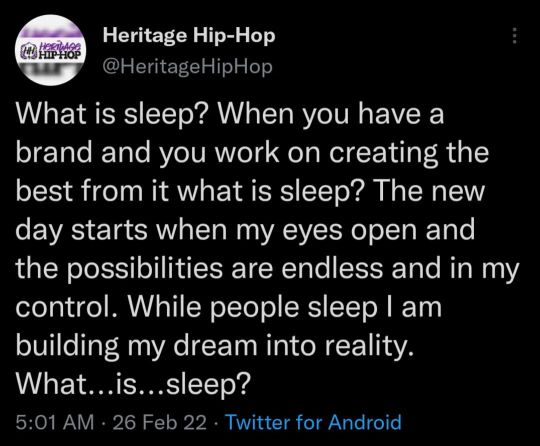
Task: Click the 5:01 AM timestamp
Action: (55, 422)
